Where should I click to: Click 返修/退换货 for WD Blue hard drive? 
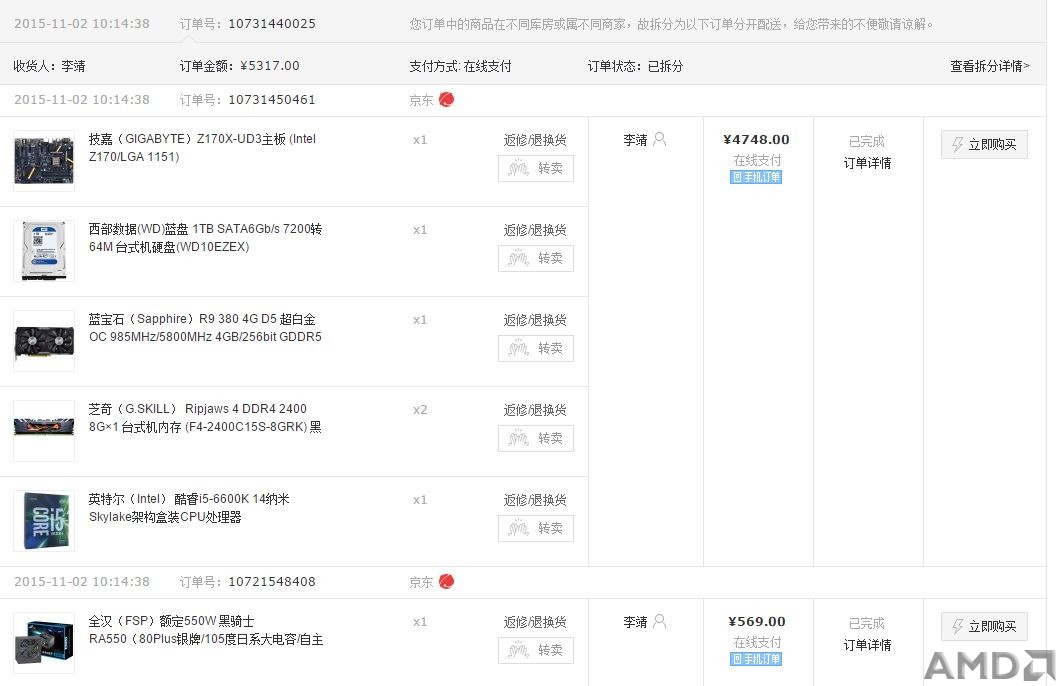(535, 230)
